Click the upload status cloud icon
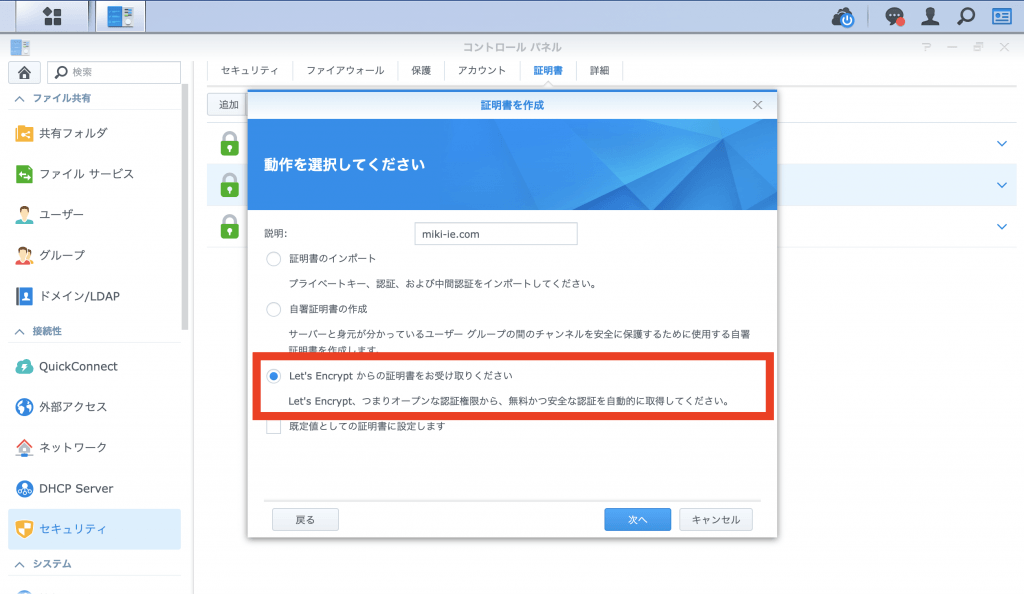1024x594 pixels. (x=845, y=17)
